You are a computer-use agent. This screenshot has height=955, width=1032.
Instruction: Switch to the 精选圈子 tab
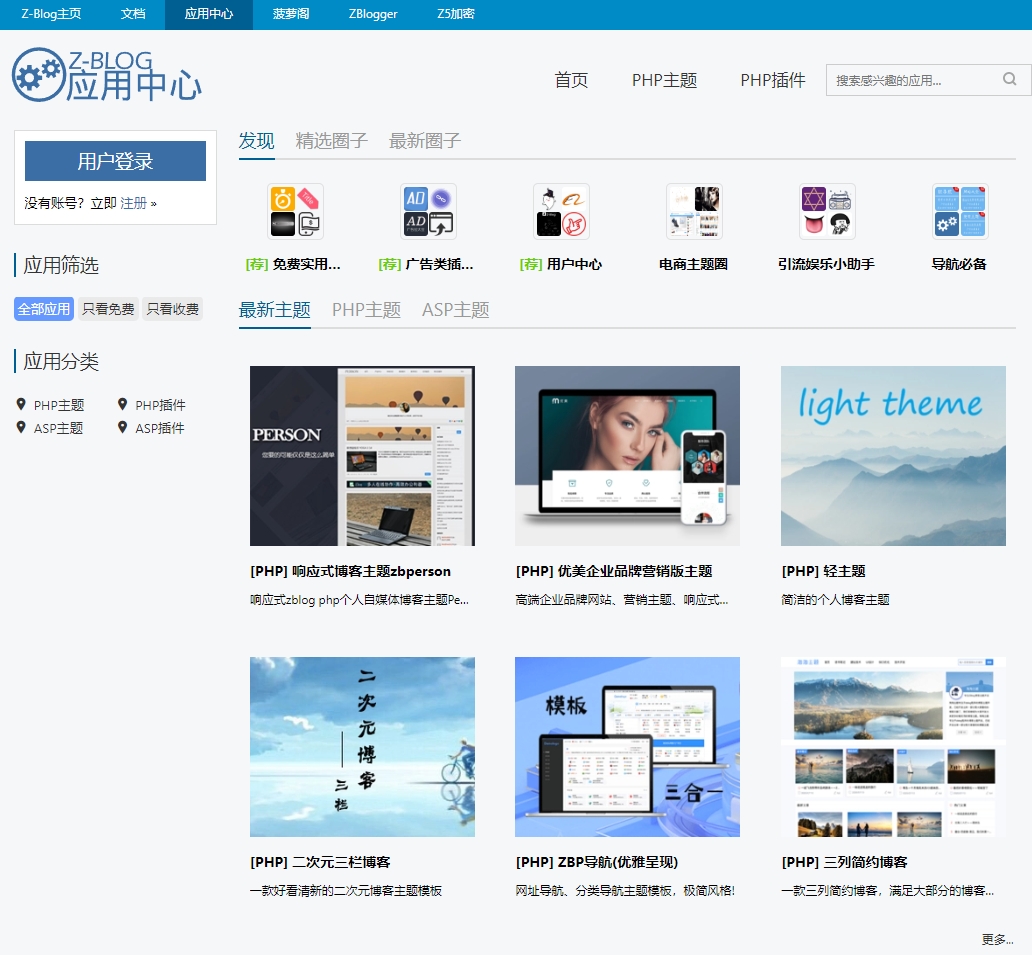[332, 141]
